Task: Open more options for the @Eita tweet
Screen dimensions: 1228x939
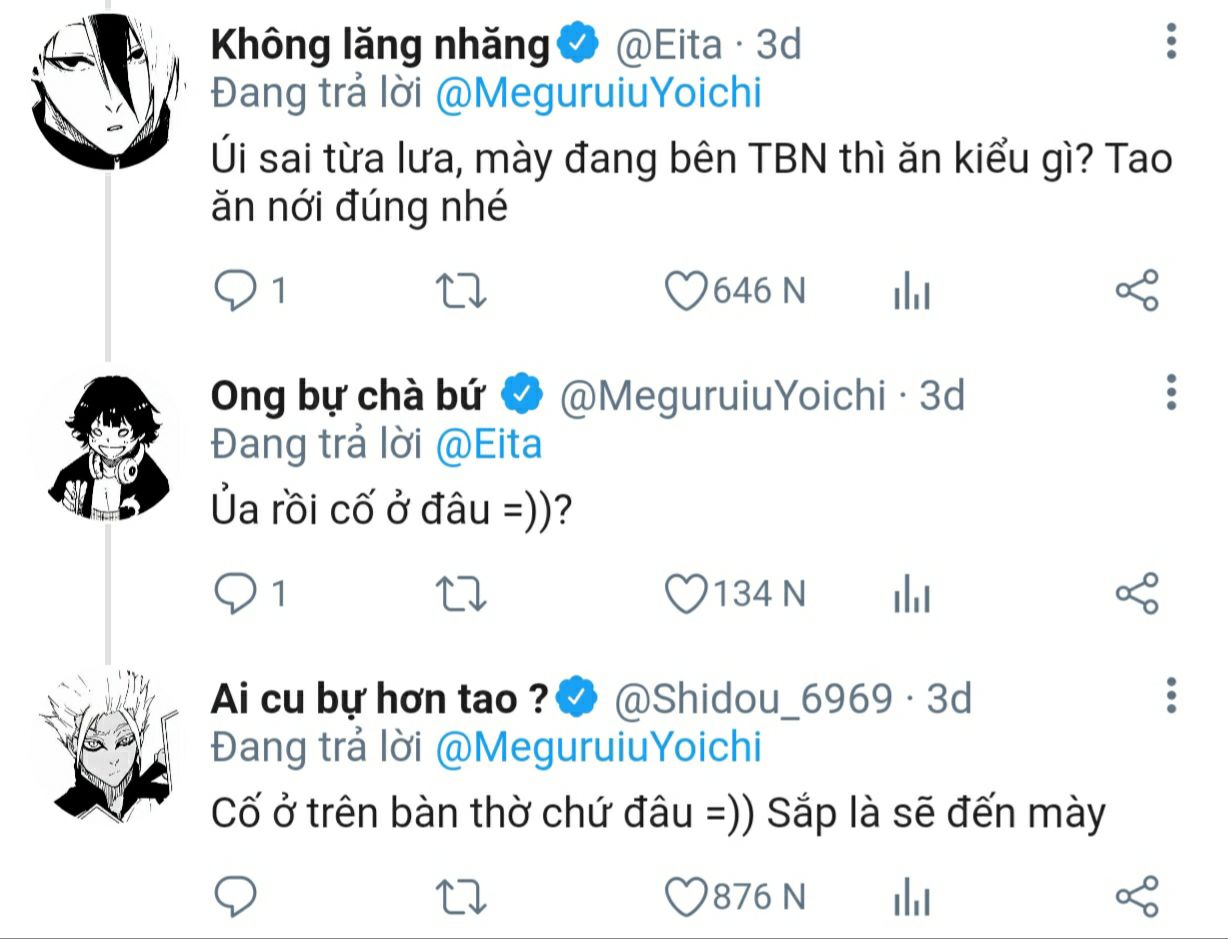Action: coord(1171,42)
